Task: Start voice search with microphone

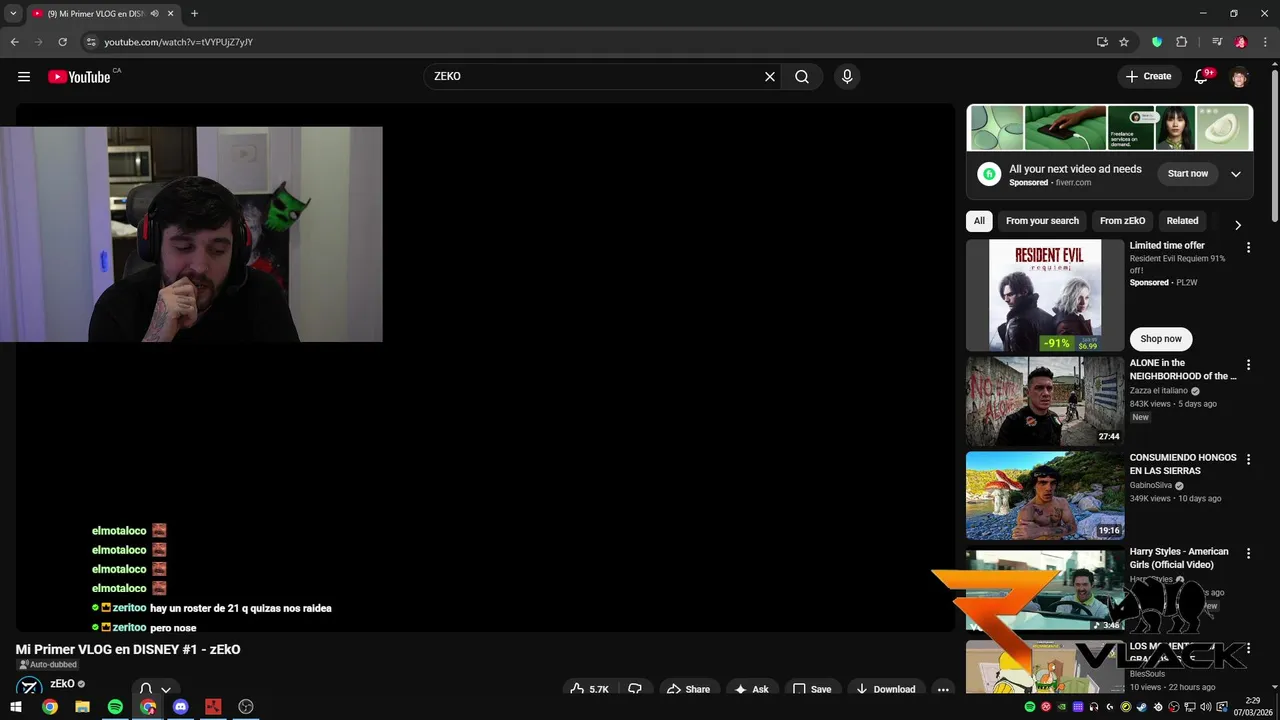Action: click(847, 76)
